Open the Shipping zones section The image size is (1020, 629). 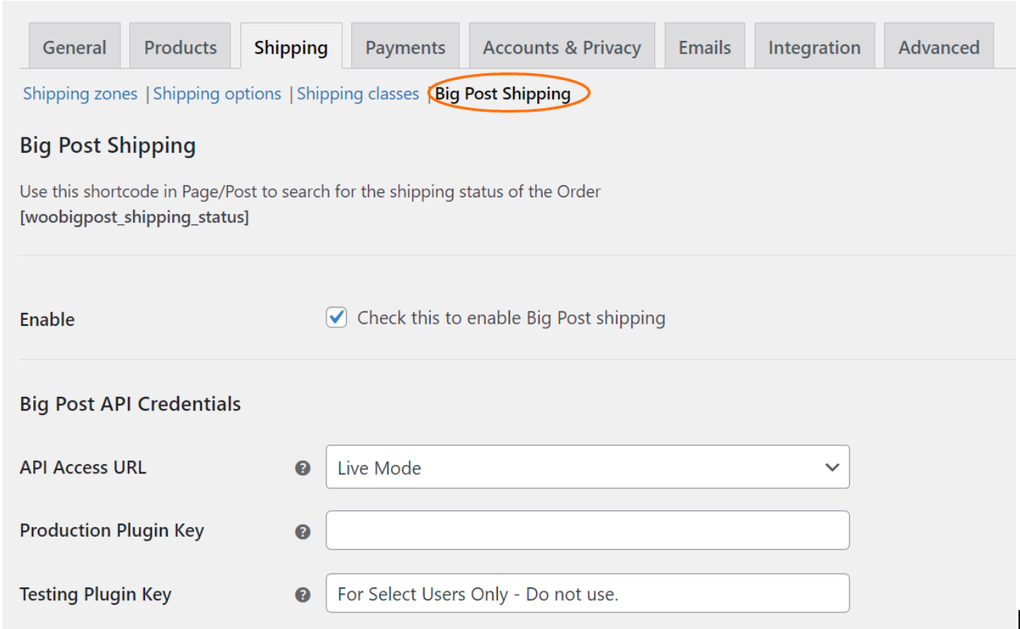click(80, 93)
